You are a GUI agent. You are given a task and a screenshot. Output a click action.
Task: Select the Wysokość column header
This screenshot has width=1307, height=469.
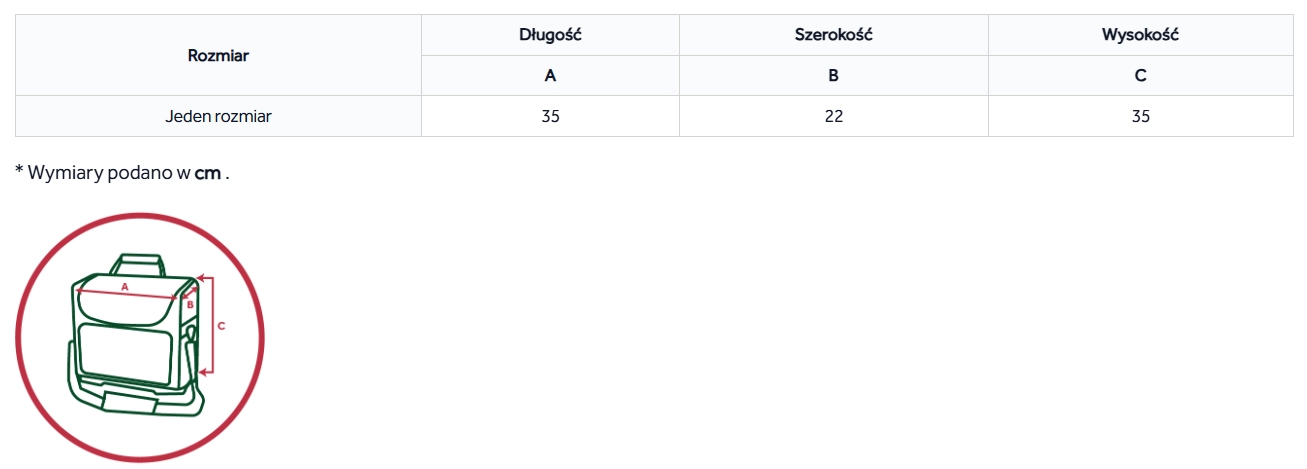[1141, 35]
